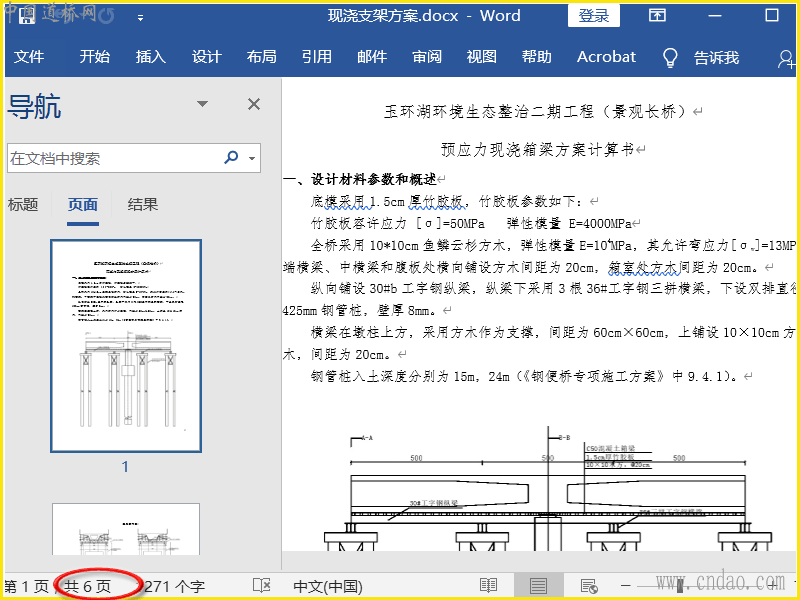
Task: Open the 审阅 ribbon tab
Action: click(x=427, y=57)
